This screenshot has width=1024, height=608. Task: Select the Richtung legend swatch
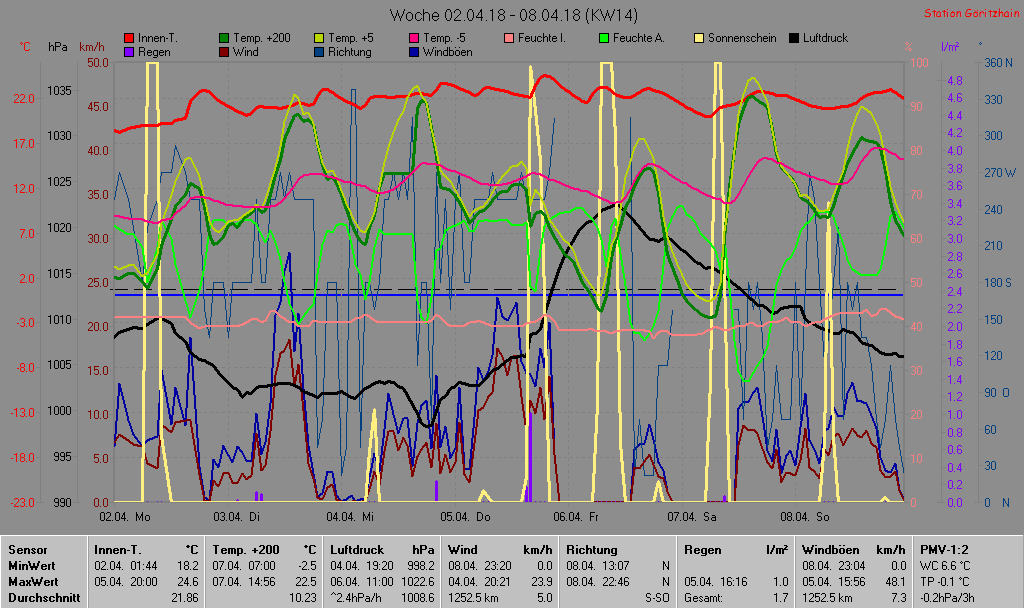point(319,51)
